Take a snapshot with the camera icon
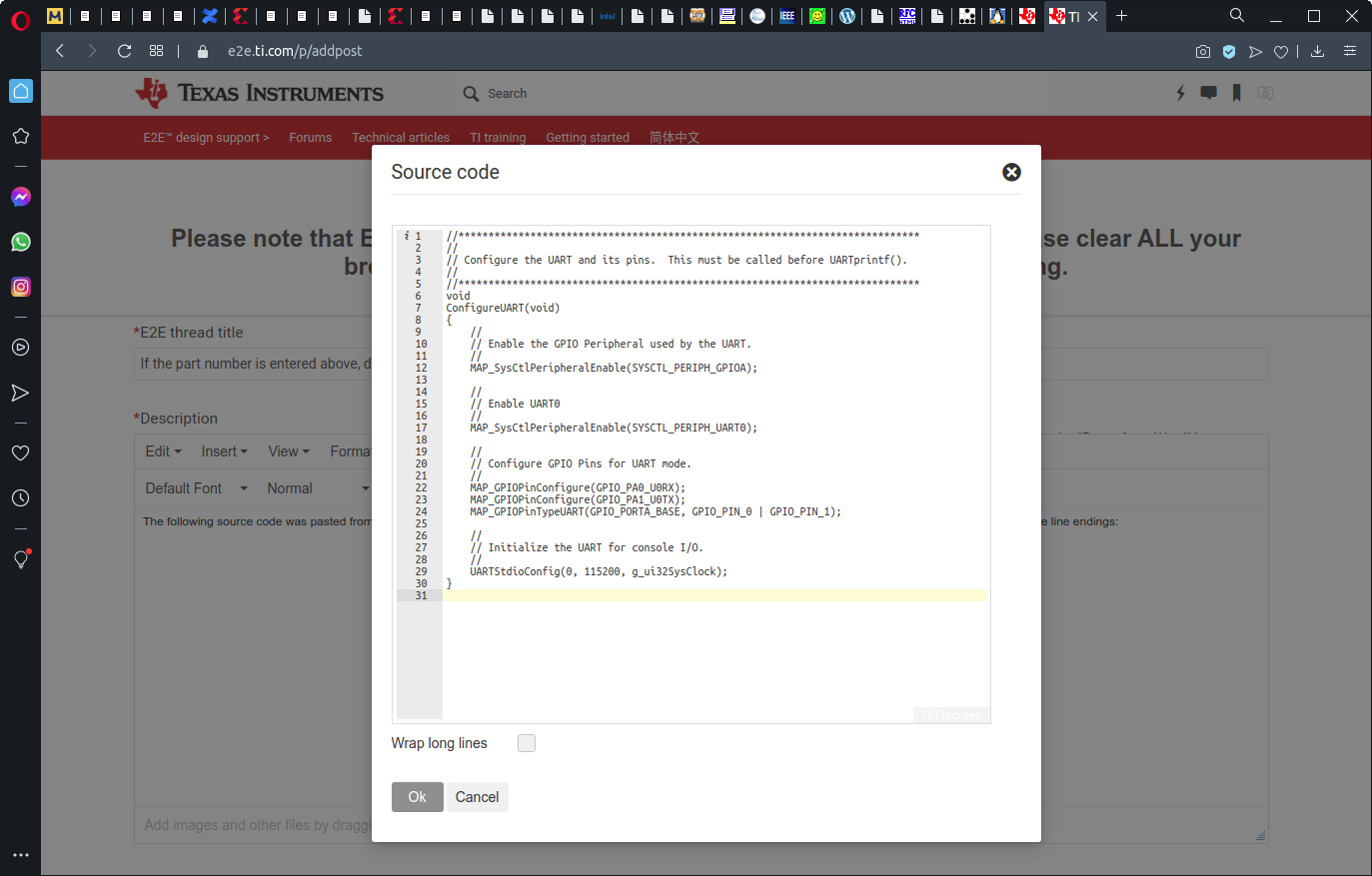The height and width of the screenshot is (876, 1372). tap(1203, 51)
